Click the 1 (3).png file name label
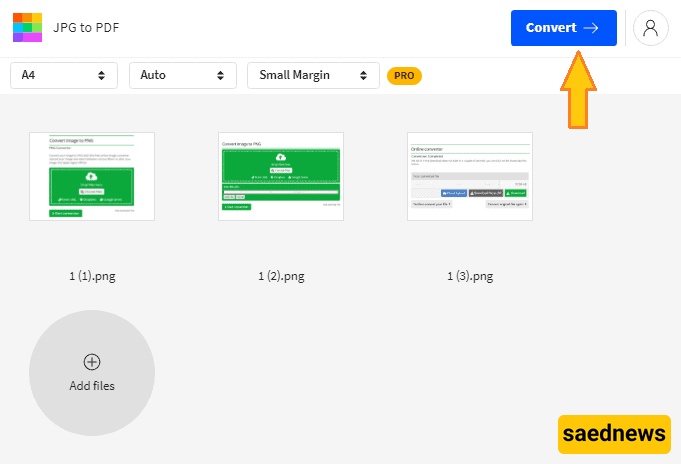Image resolution: width=681 pixels, height=464 pixels. (x=470, y=276)
